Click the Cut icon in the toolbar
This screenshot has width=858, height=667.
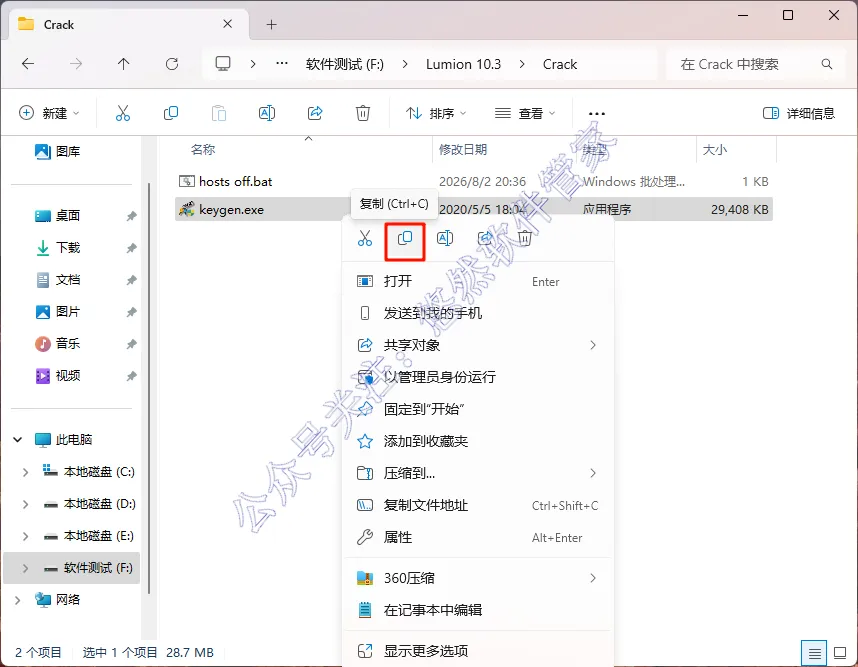pos(123,113)
